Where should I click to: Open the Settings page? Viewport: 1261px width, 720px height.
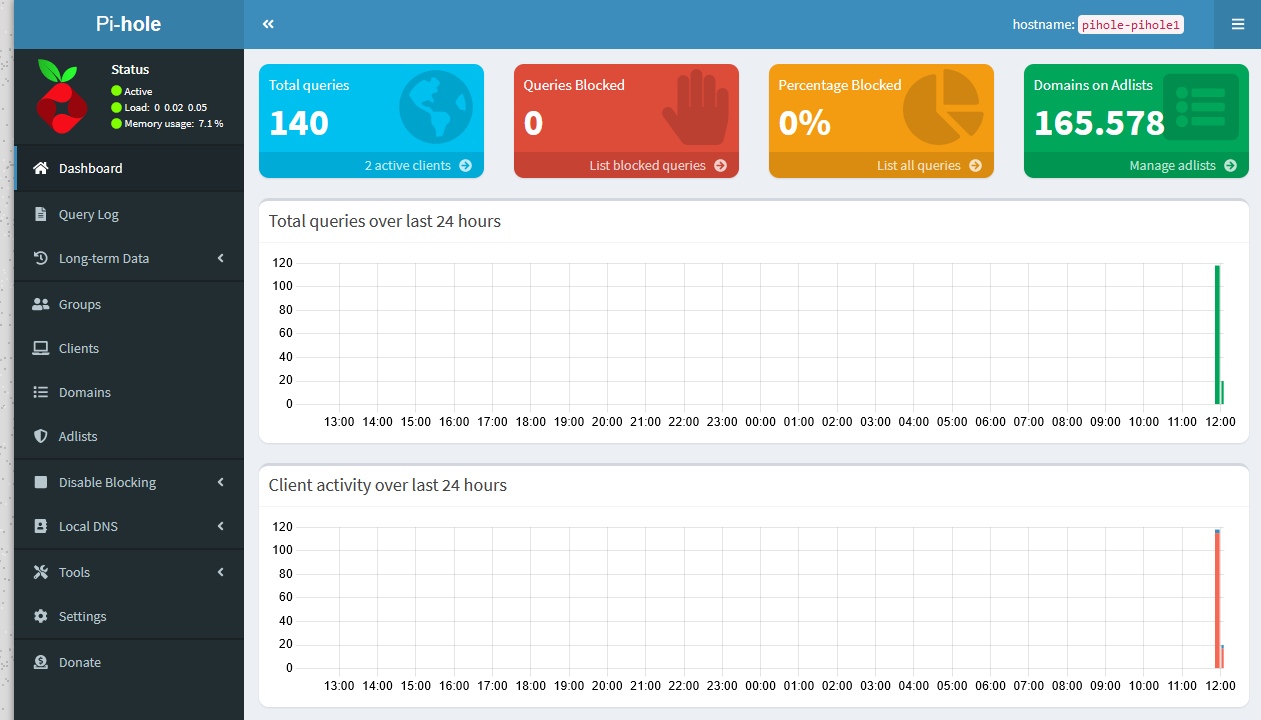[x=129, y=616]
